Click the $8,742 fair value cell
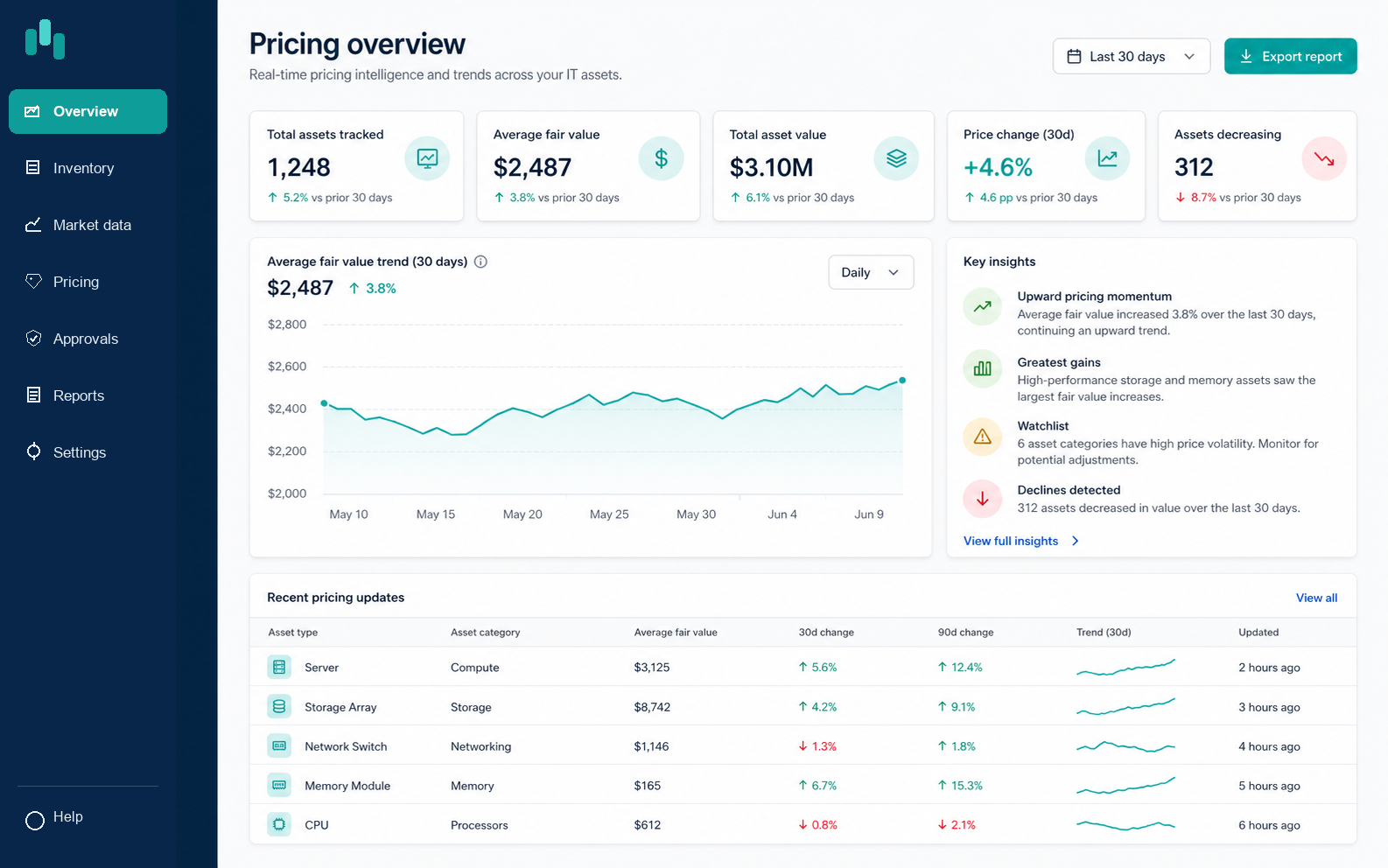 click(x=652, y=707)
